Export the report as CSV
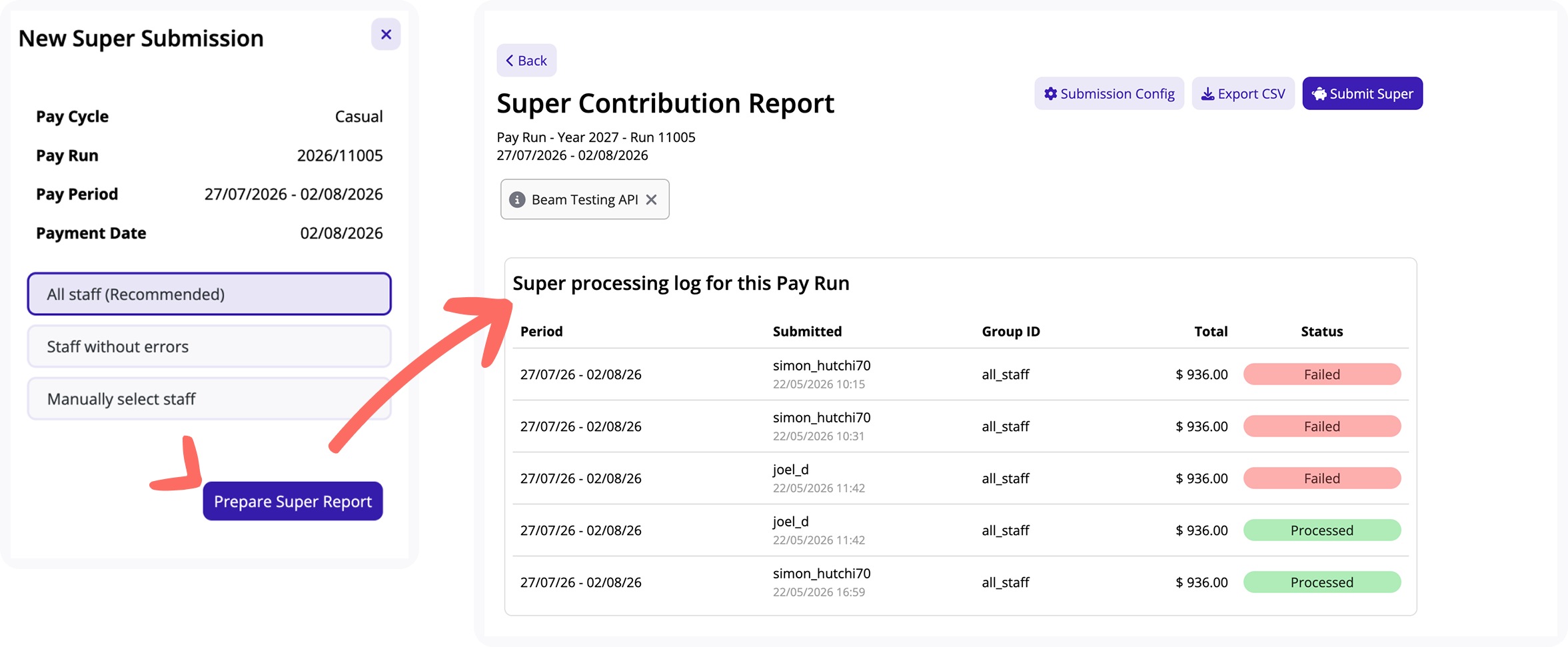The width and height of the screenshot is (1568, 647). point(1243,93)
